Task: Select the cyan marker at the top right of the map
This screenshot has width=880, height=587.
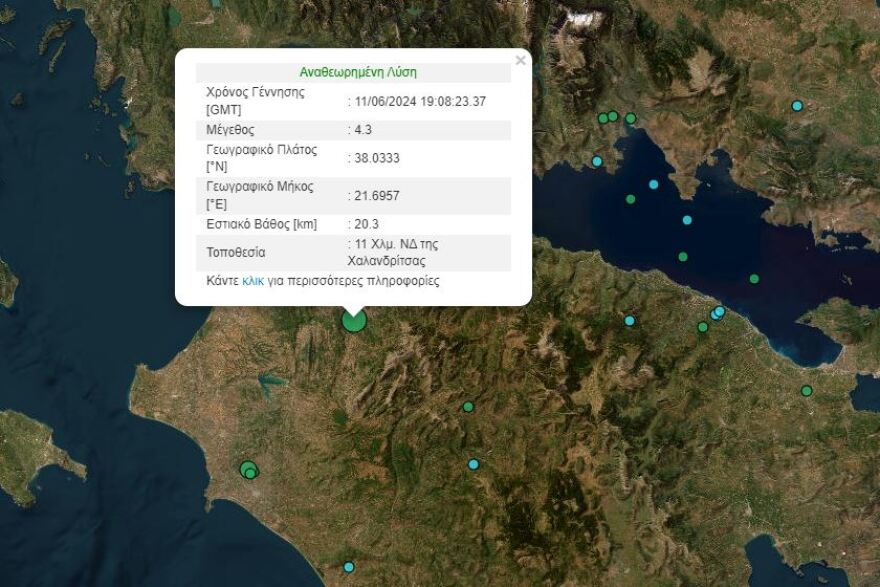Action: (797, 105)
